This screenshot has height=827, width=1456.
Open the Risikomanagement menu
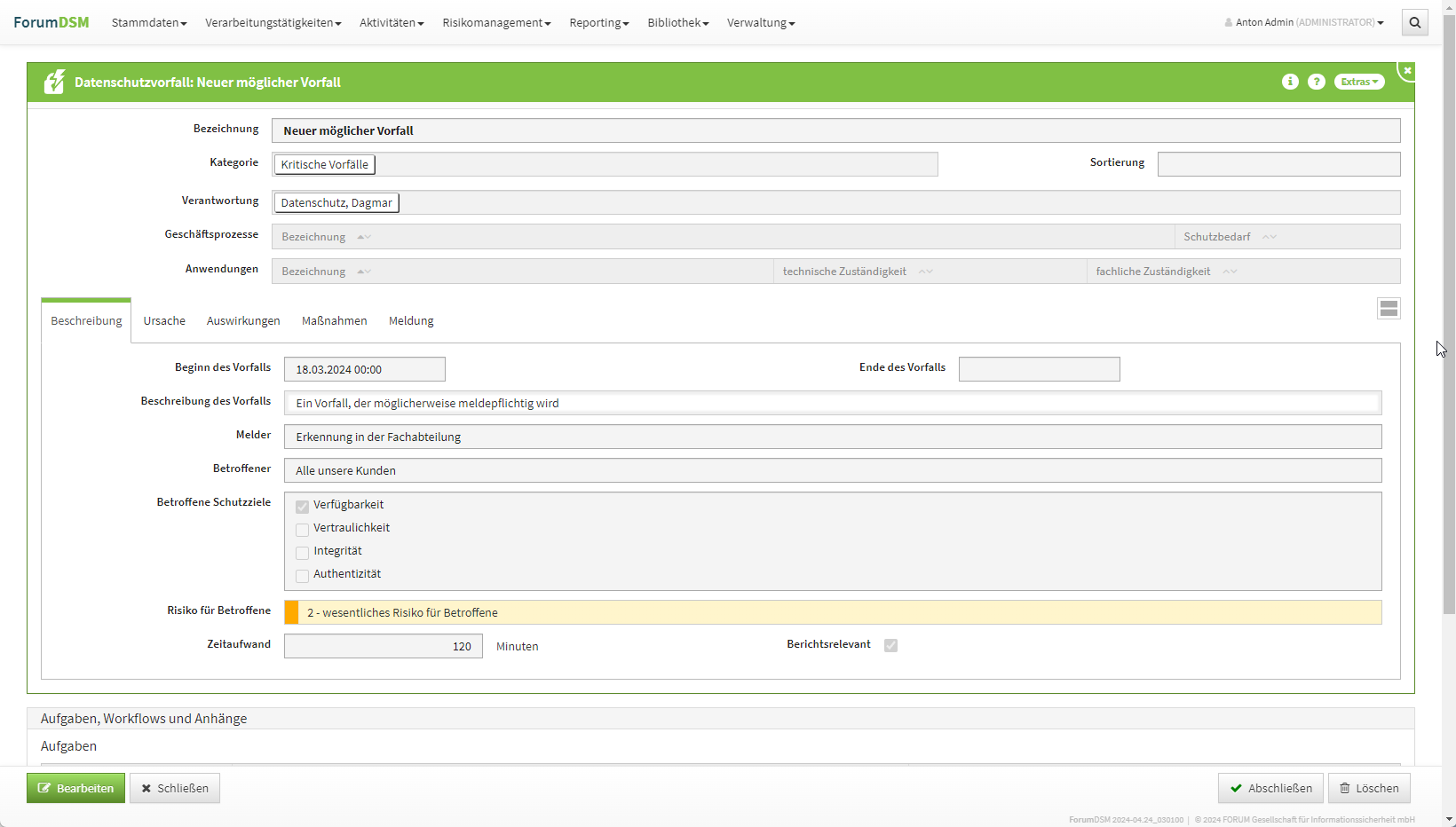pyautogui.click(x=496, y=23)
